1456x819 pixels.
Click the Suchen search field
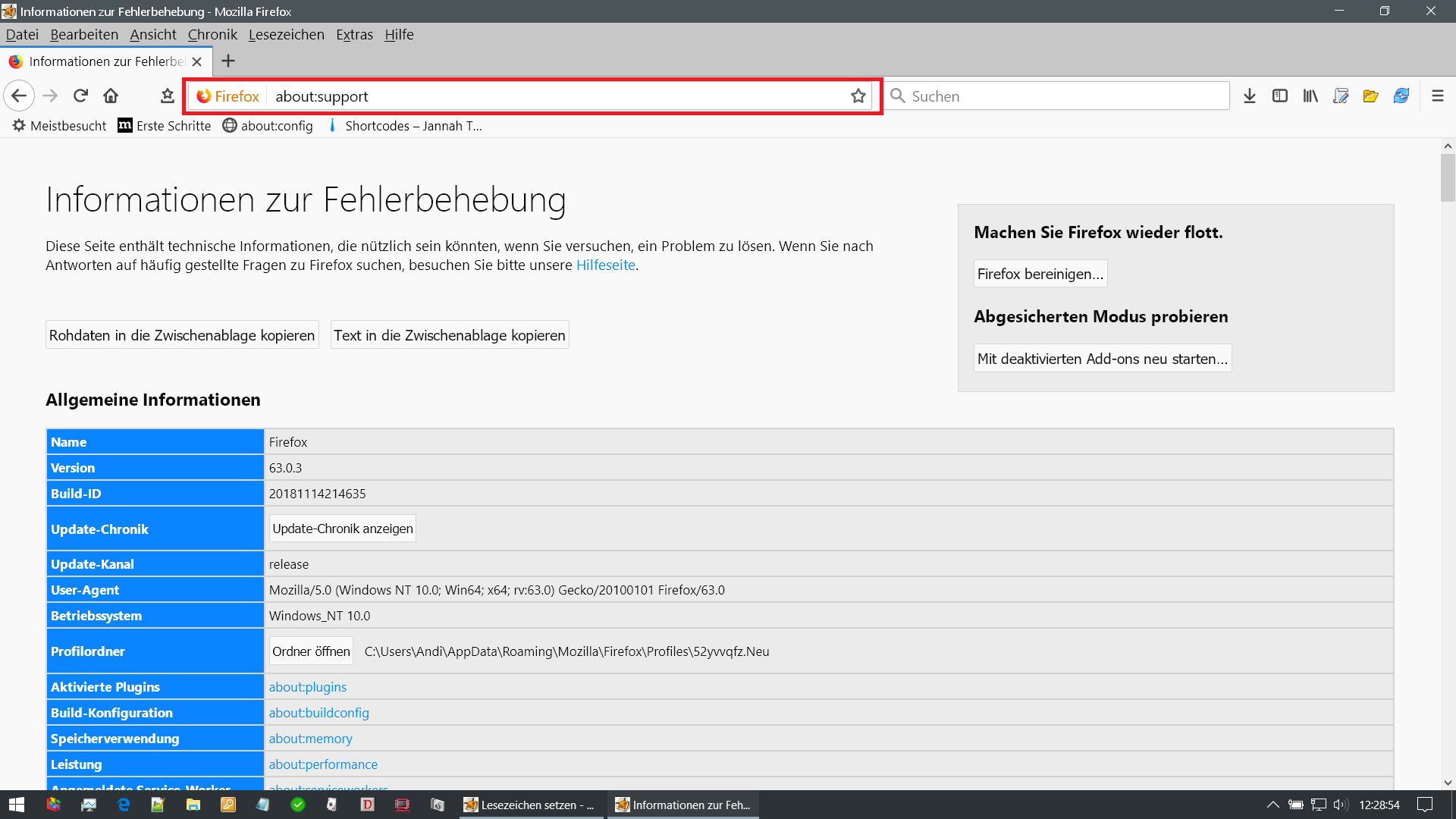pos(1062,96)
